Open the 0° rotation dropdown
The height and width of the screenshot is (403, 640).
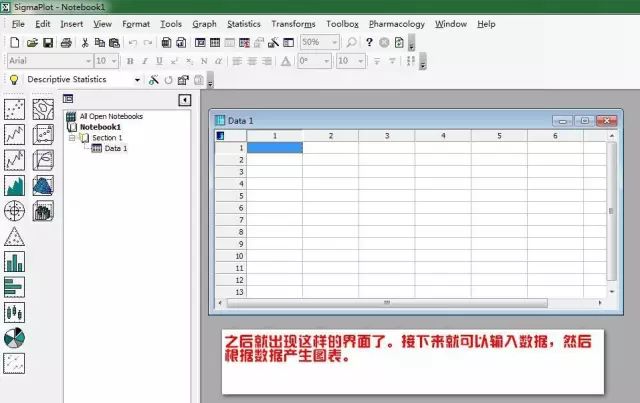point(327,61)
